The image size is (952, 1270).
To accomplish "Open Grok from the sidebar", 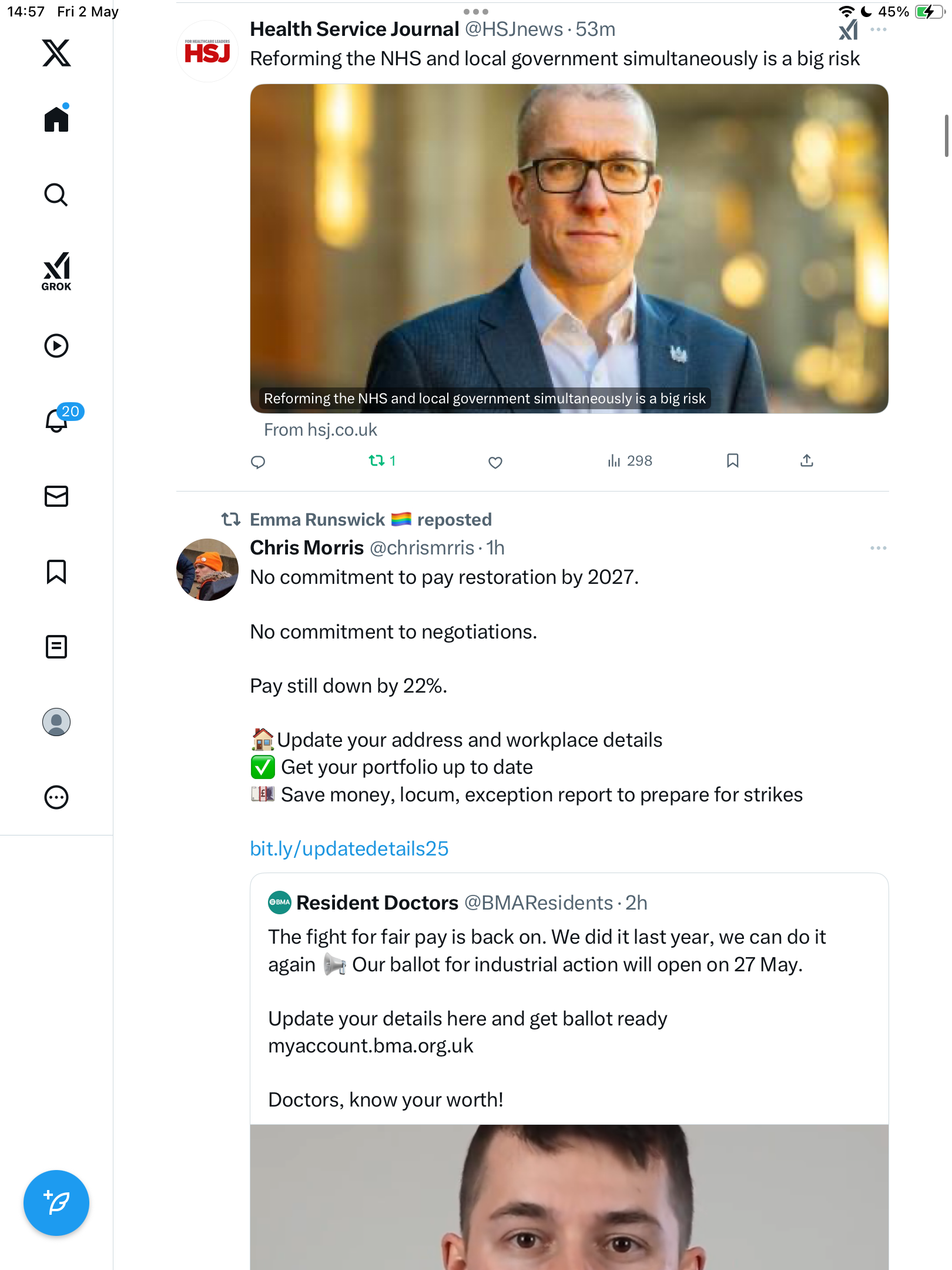I will tap(56, 272).
